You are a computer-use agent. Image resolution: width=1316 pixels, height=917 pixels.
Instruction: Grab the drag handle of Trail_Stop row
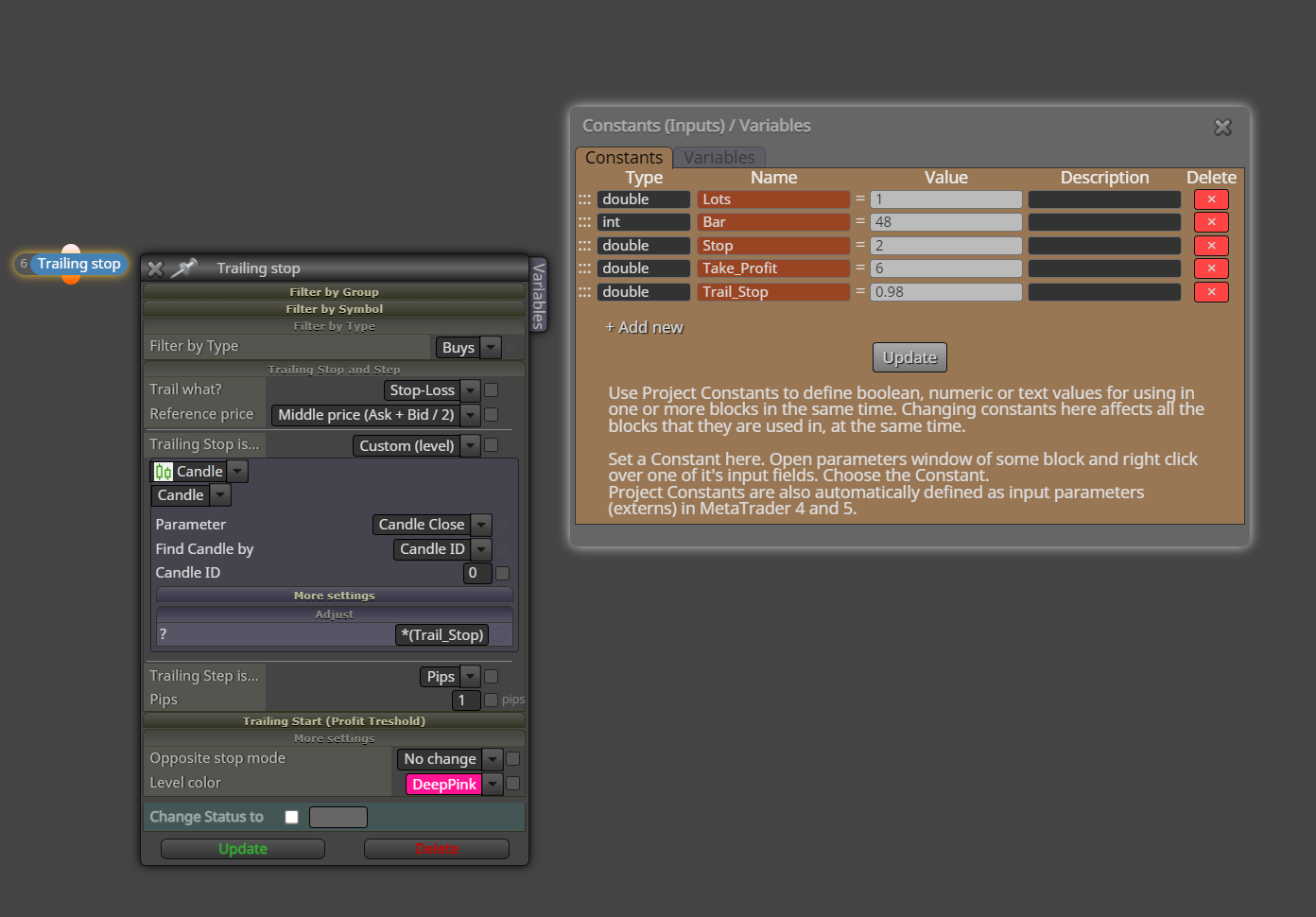point(584,292)
